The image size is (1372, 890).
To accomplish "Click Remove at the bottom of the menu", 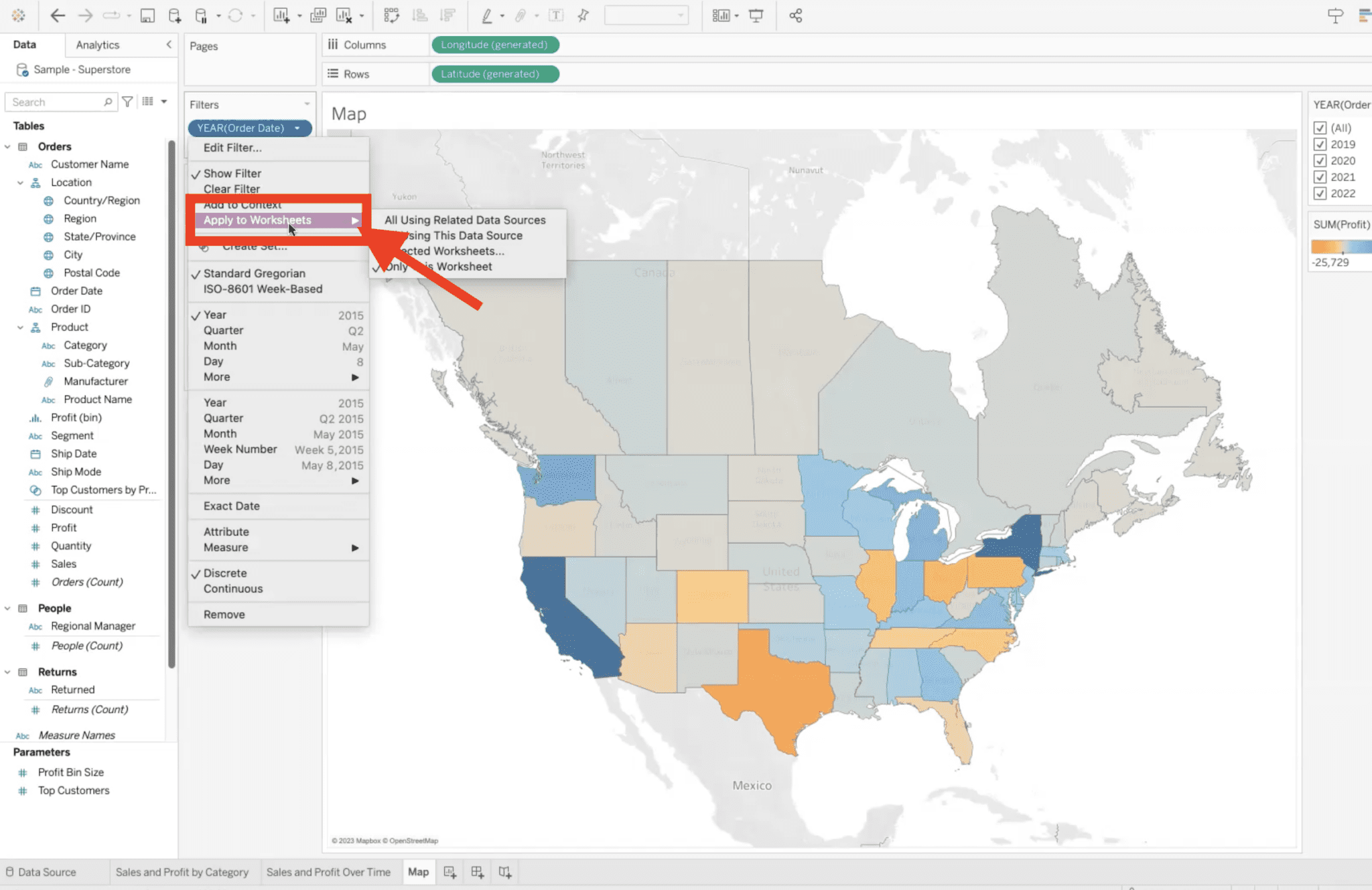I will 224,614.
